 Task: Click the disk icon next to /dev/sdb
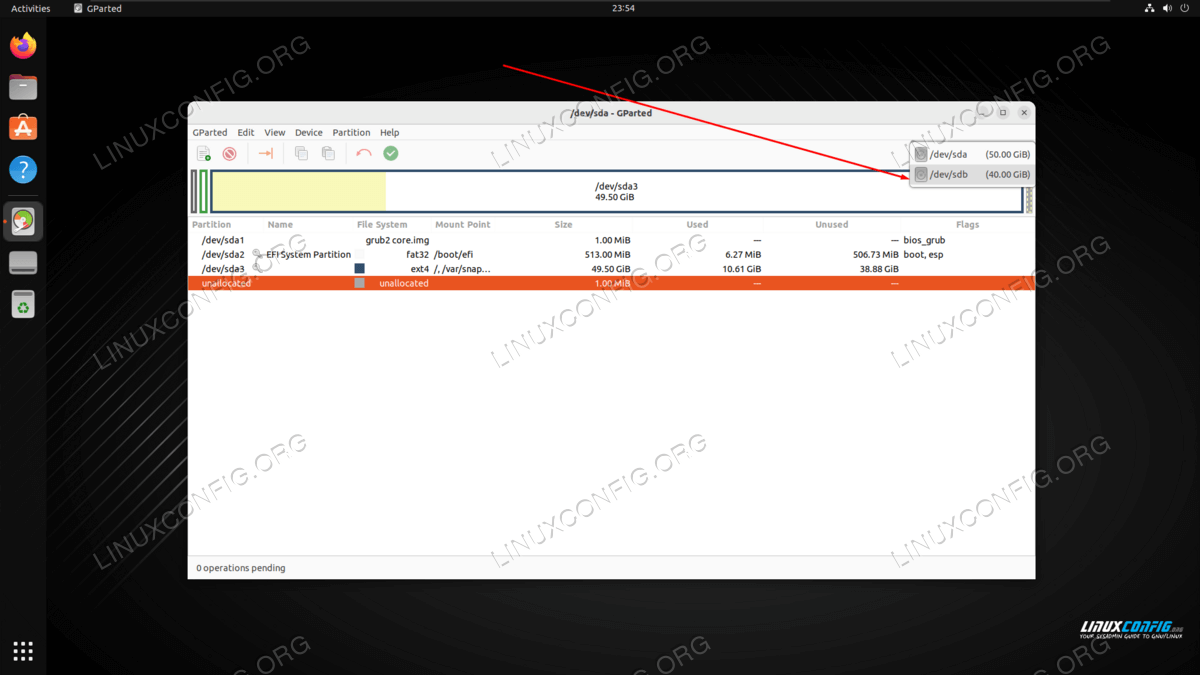coord(921,175)
